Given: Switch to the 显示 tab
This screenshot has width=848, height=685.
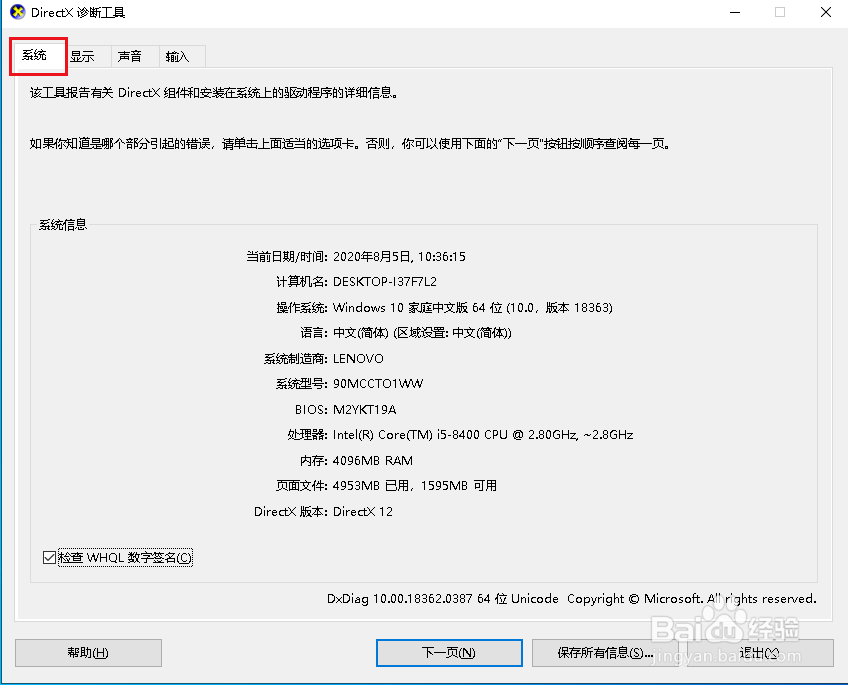Looking at the screenshot, I should (x=85, y=56).
